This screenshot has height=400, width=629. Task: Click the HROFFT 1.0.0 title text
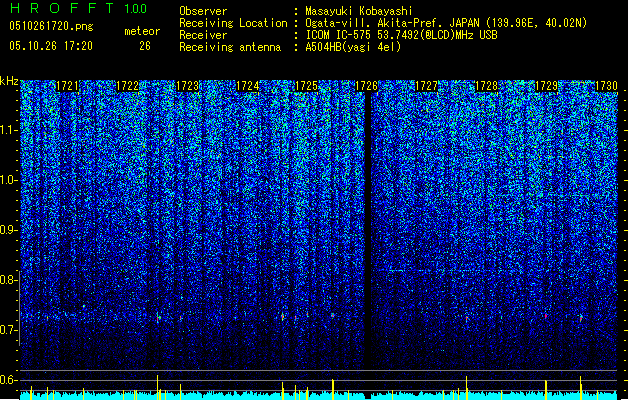pos(78,8)
